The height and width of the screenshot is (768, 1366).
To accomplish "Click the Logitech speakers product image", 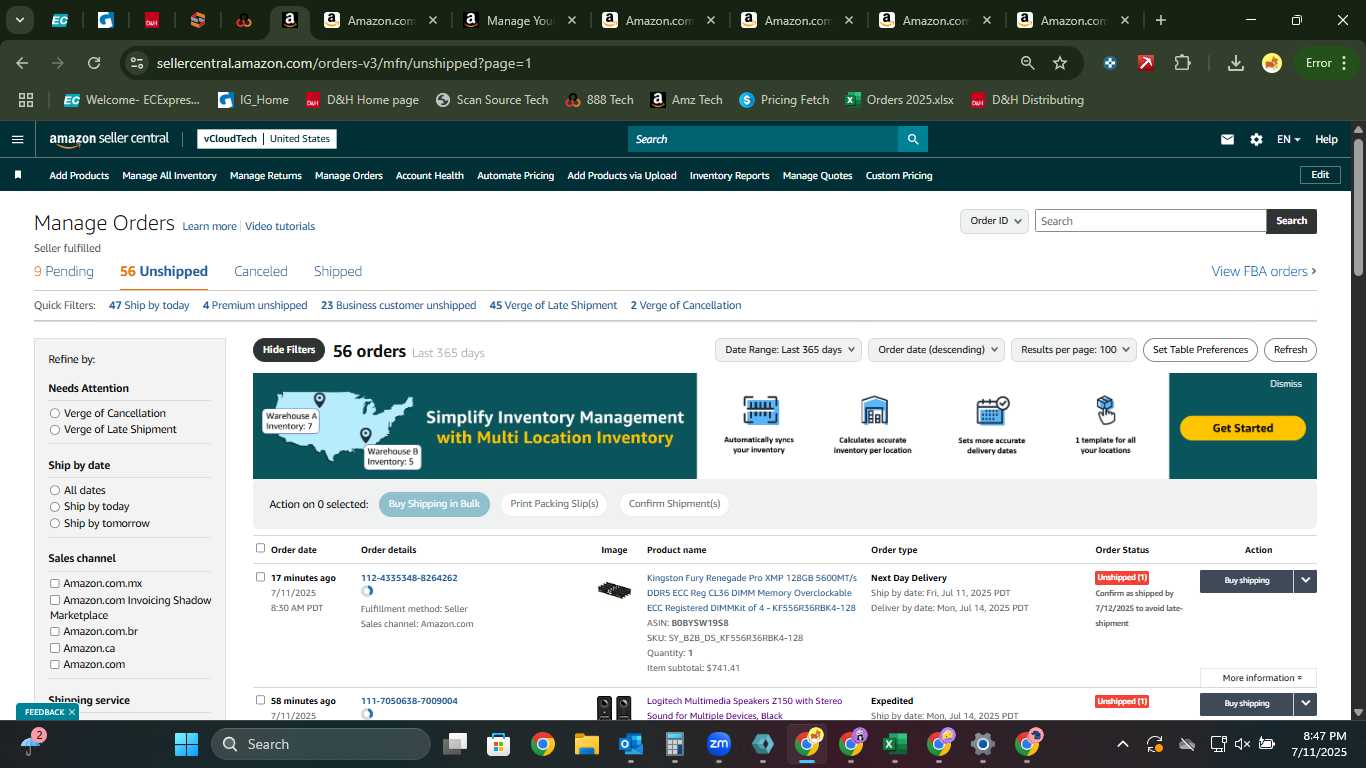I will point(614,708).
